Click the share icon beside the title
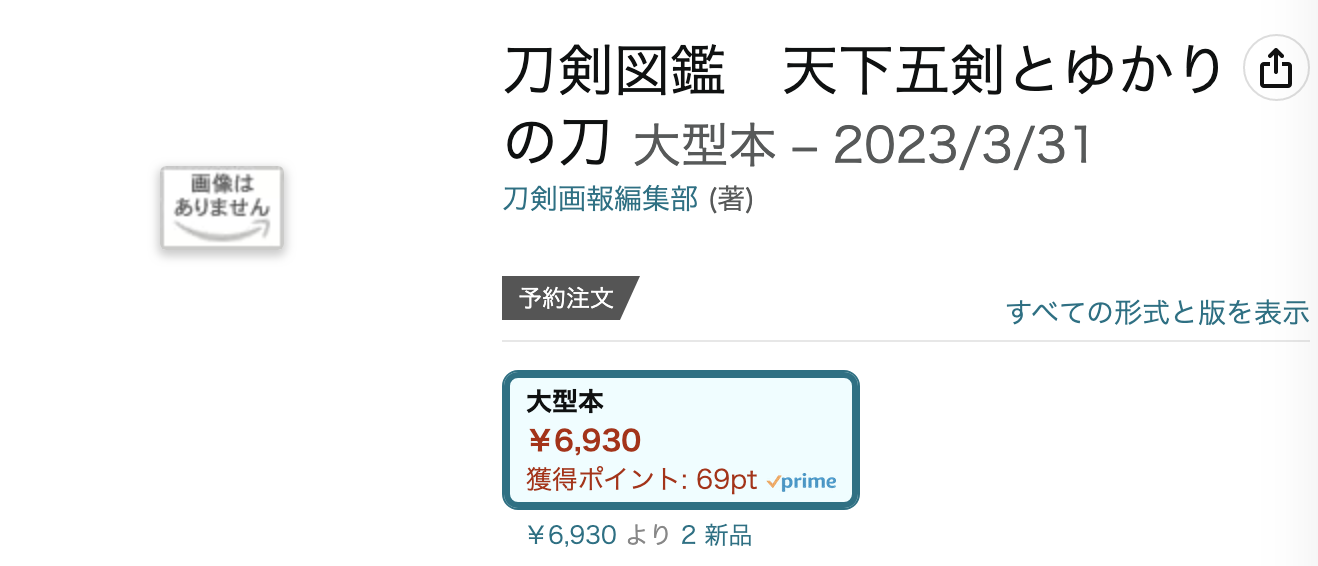This screenshot has width=1318, height=566. 1275,68
